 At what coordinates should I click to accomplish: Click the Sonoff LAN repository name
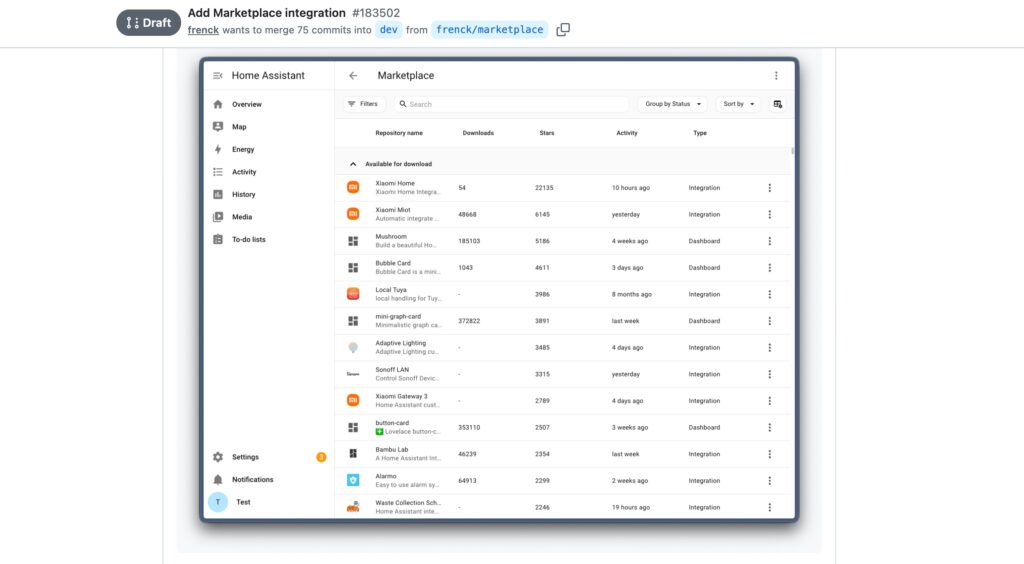click(x=392, y=369)
